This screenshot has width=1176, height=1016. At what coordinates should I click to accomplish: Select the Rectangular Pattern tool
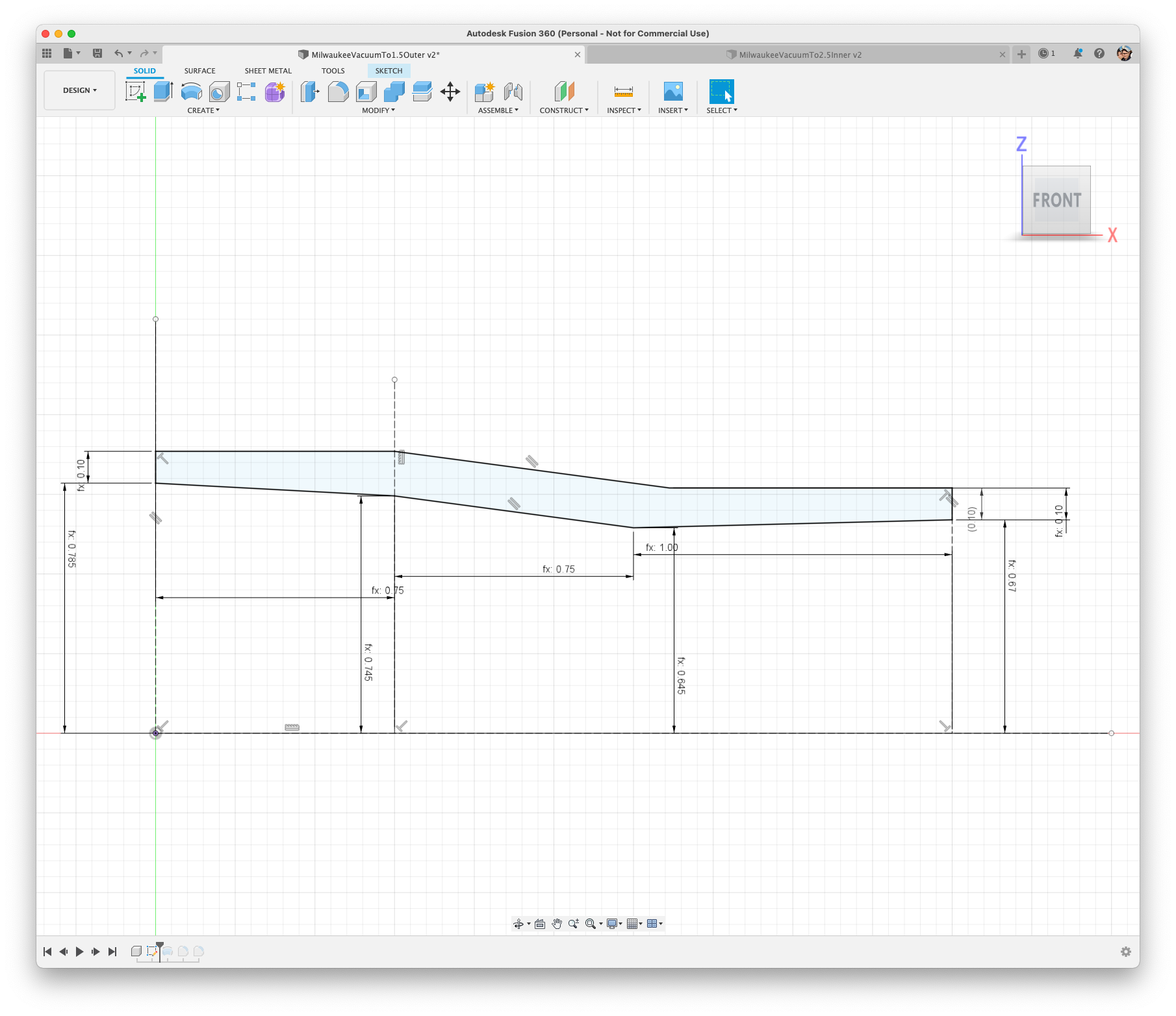[246, 92]
